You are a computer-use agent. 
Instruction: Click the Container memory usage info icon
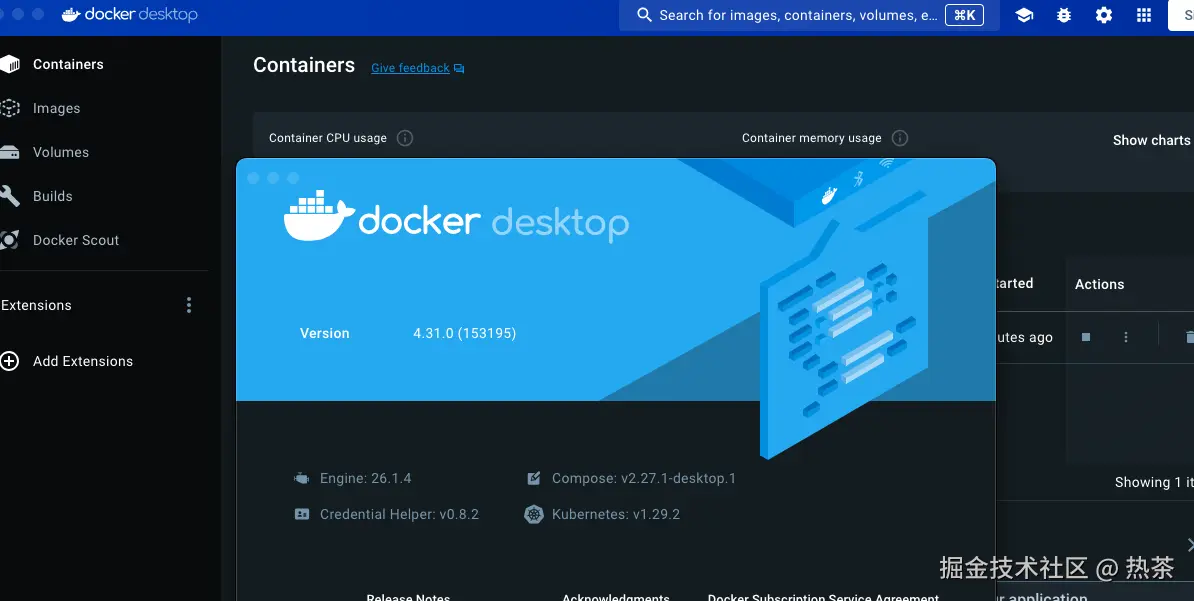point(900,138)
